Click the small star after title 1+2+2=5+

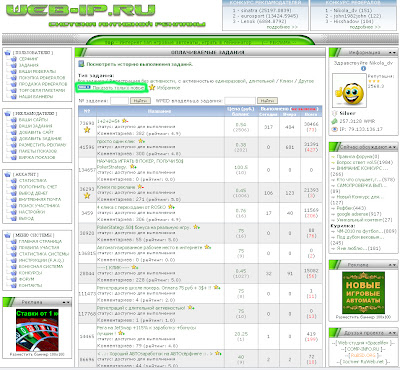[124, 121]
